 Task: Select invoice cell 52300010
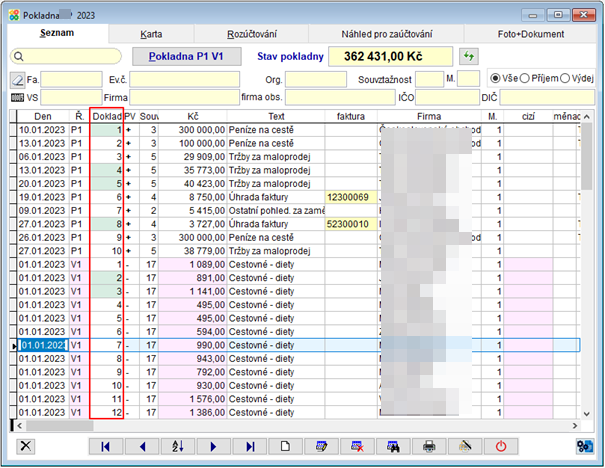pyautogui.click(x=351, y=224)
